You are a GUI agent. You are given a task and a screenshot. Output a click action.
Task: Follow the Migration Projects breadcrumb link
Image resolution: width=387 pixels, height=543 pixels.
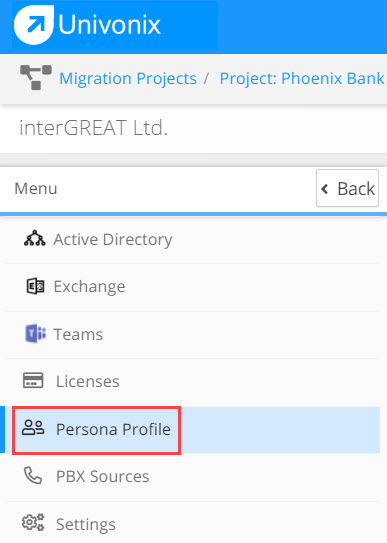click(x=128, y=78)
